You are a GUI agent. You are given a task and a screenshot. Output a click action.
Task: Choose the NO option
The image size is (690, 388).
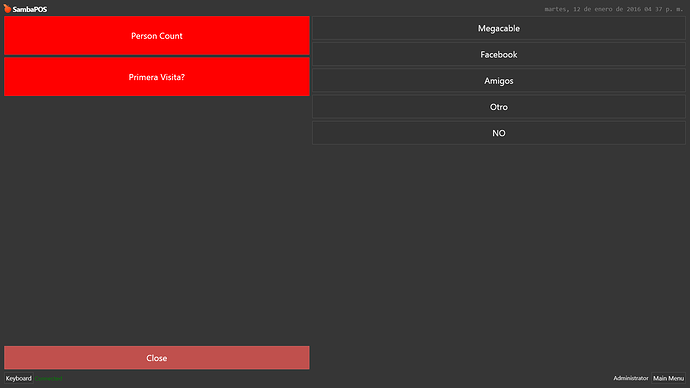(499, 133)
